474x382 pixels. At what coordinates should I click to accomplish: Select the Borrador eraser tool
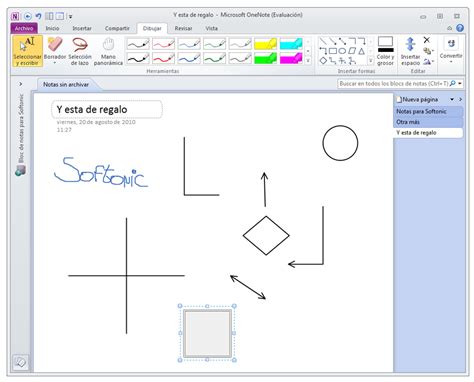coord(55,49)
